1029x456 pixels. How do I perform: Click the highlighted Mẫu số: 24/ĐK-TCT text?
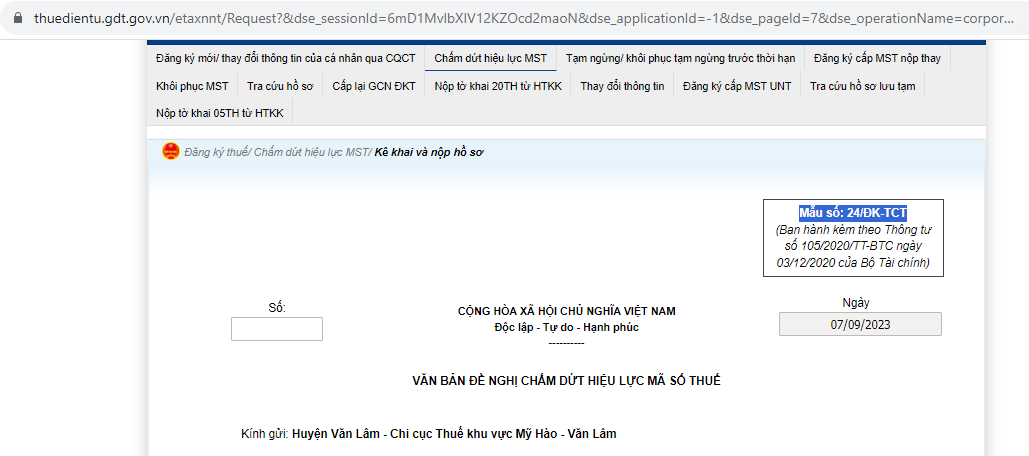point(852,213)
